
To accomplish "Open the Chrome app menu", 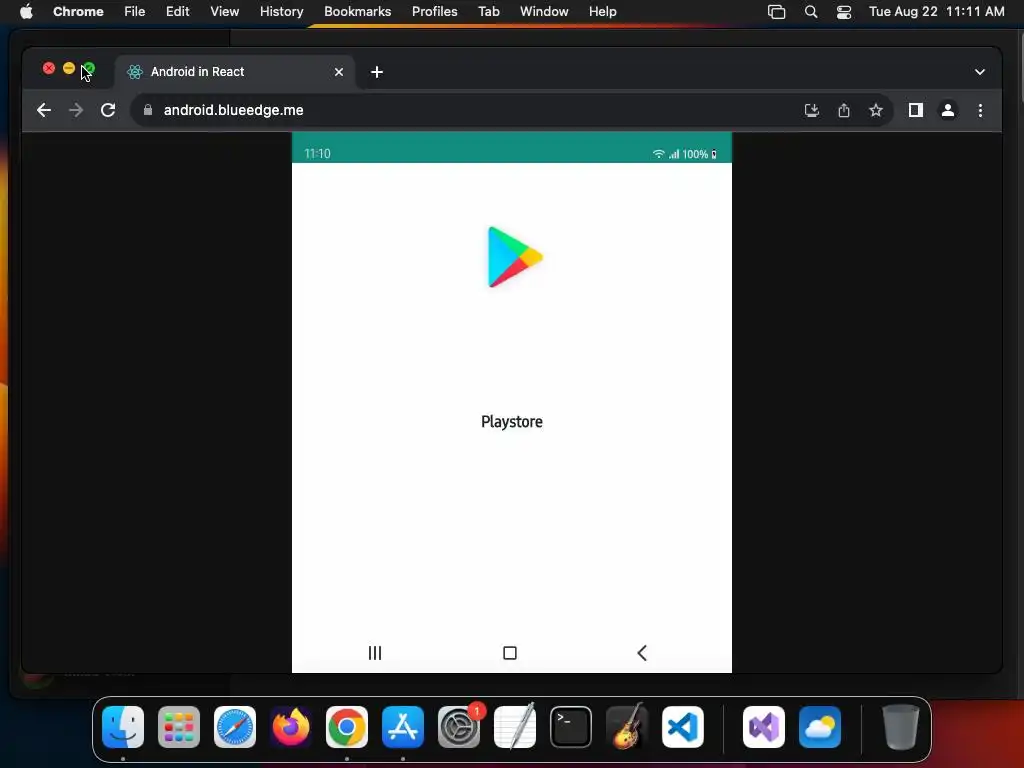I will click(x=78, y=12).
